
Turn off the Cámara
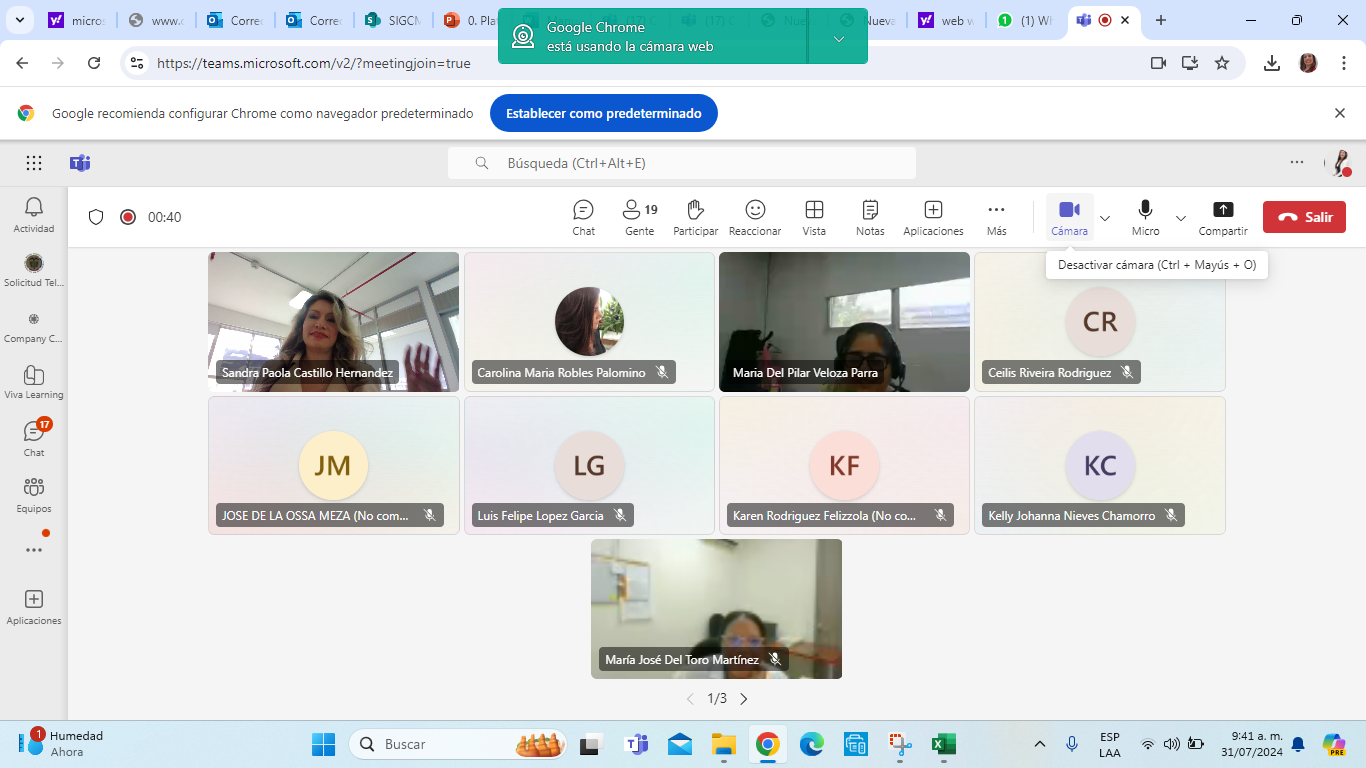coord(1069,218)
